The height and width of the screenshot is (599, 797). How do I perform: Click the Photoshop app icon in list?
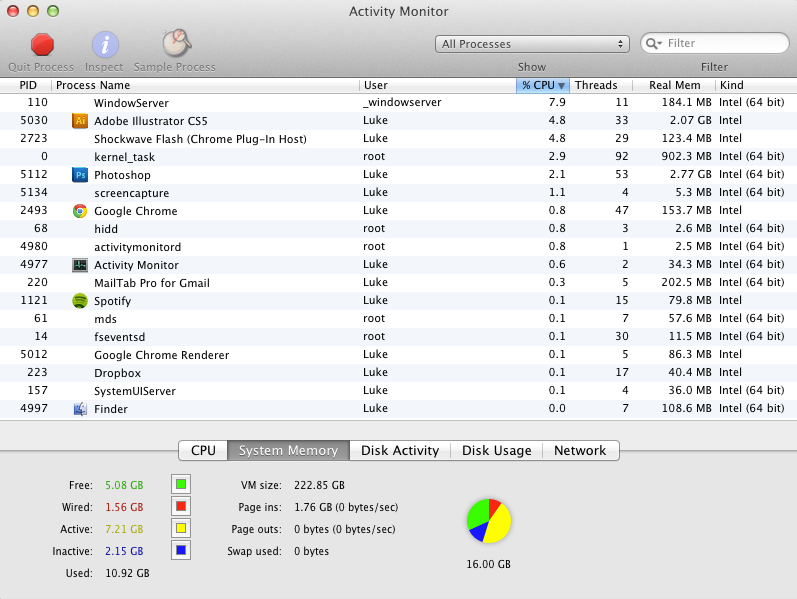coord(80,174)
